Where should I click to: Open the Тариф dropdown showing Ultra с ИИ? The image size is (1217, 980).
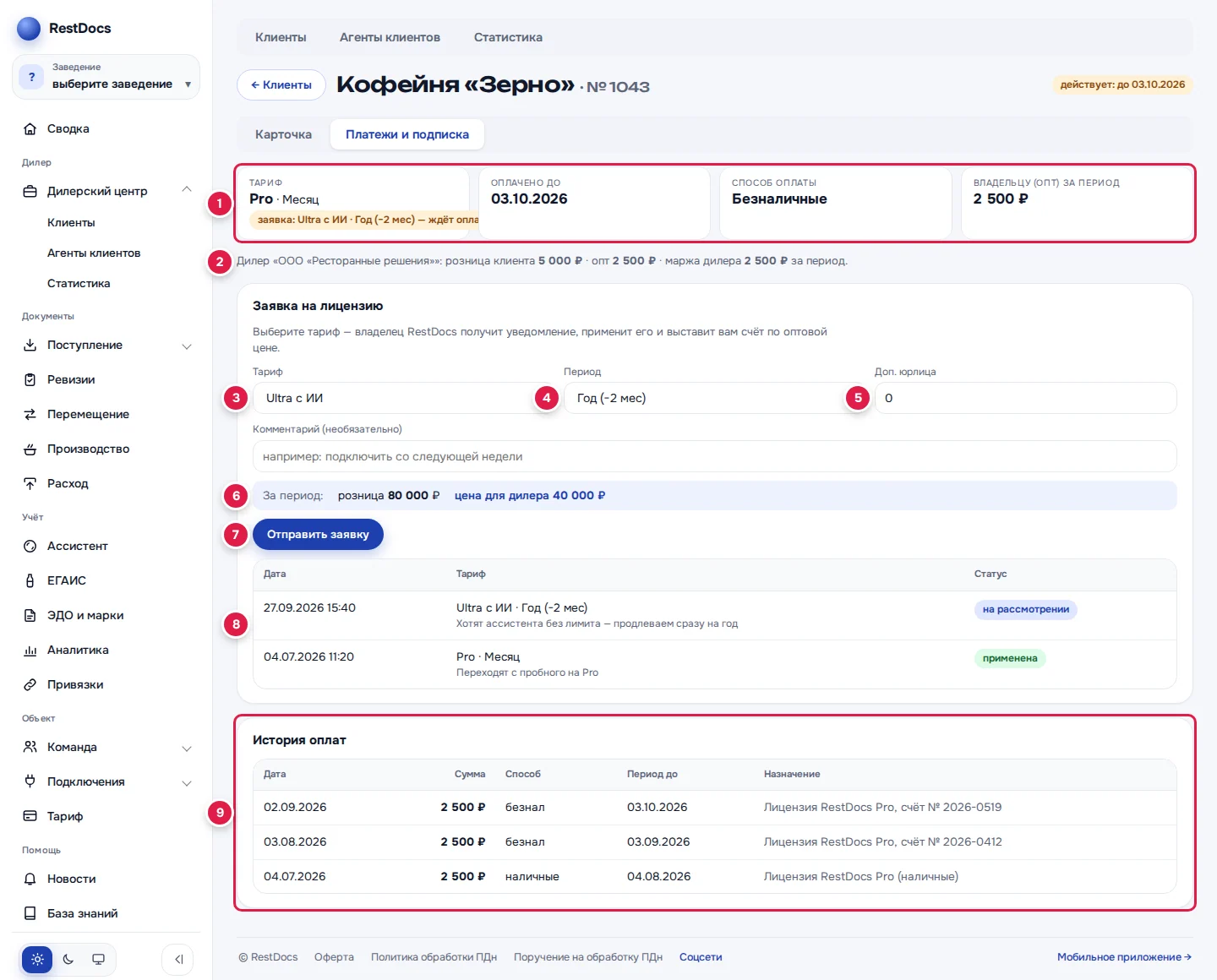click(x=403, y=399)
